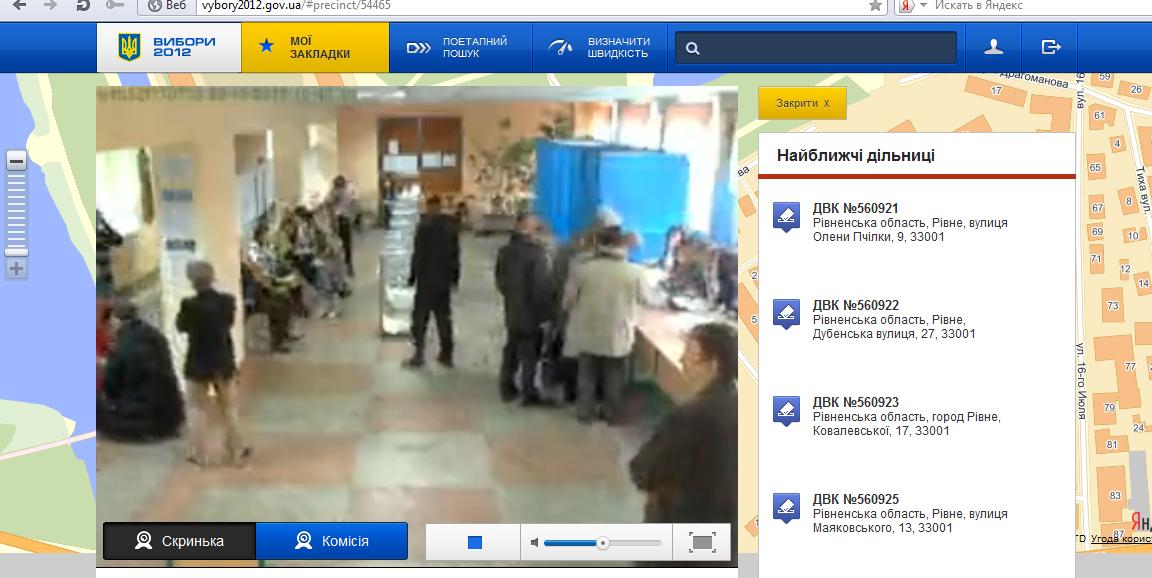Screen dimensions: 1152x578
Task: Zoom out the map with minus button
Action: pos(17,161)
